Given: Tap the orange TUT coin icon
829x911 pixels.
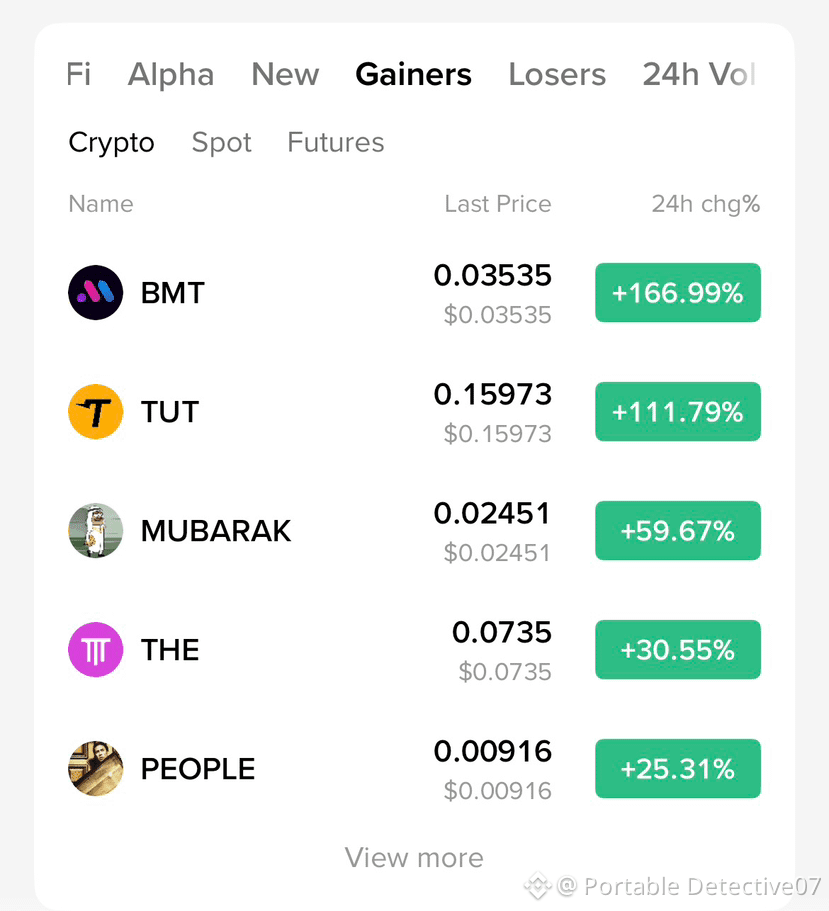Looking at the screenshot, I should click(x=95, y=411).
